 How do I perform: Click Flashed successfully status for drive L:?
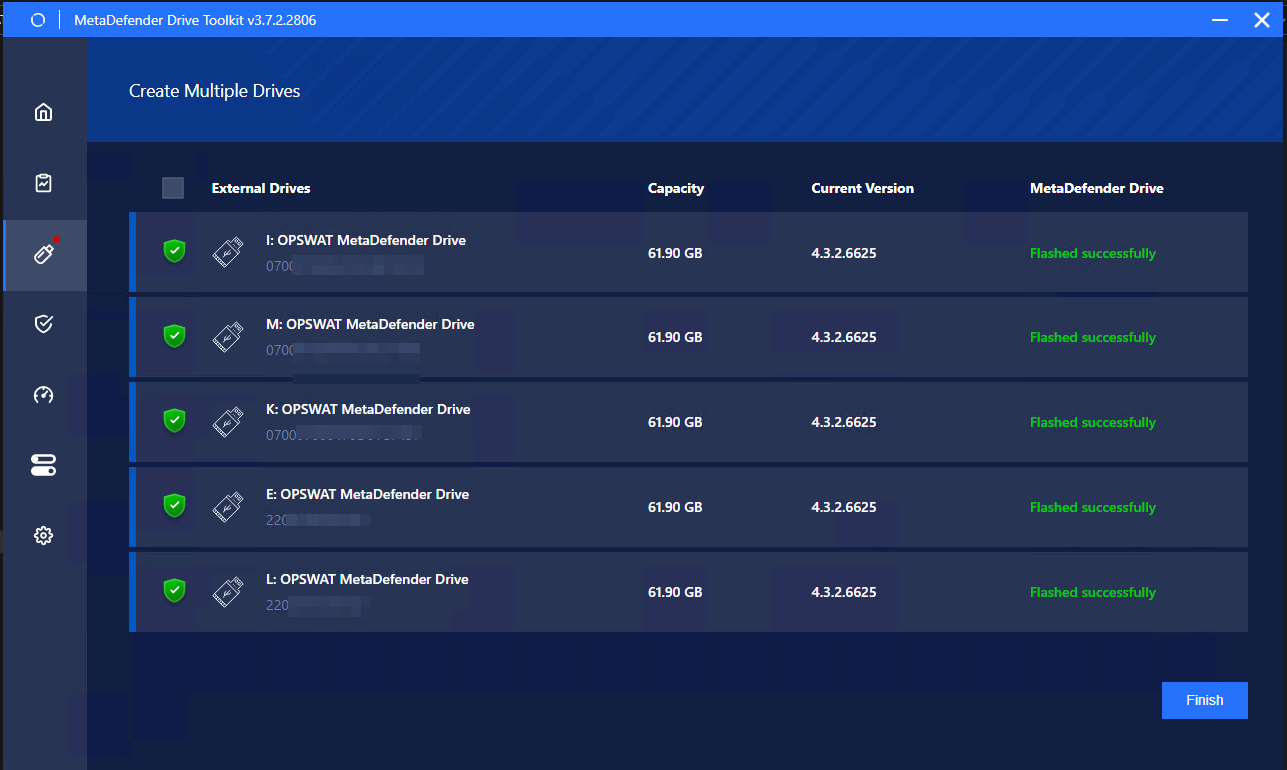1093,592
